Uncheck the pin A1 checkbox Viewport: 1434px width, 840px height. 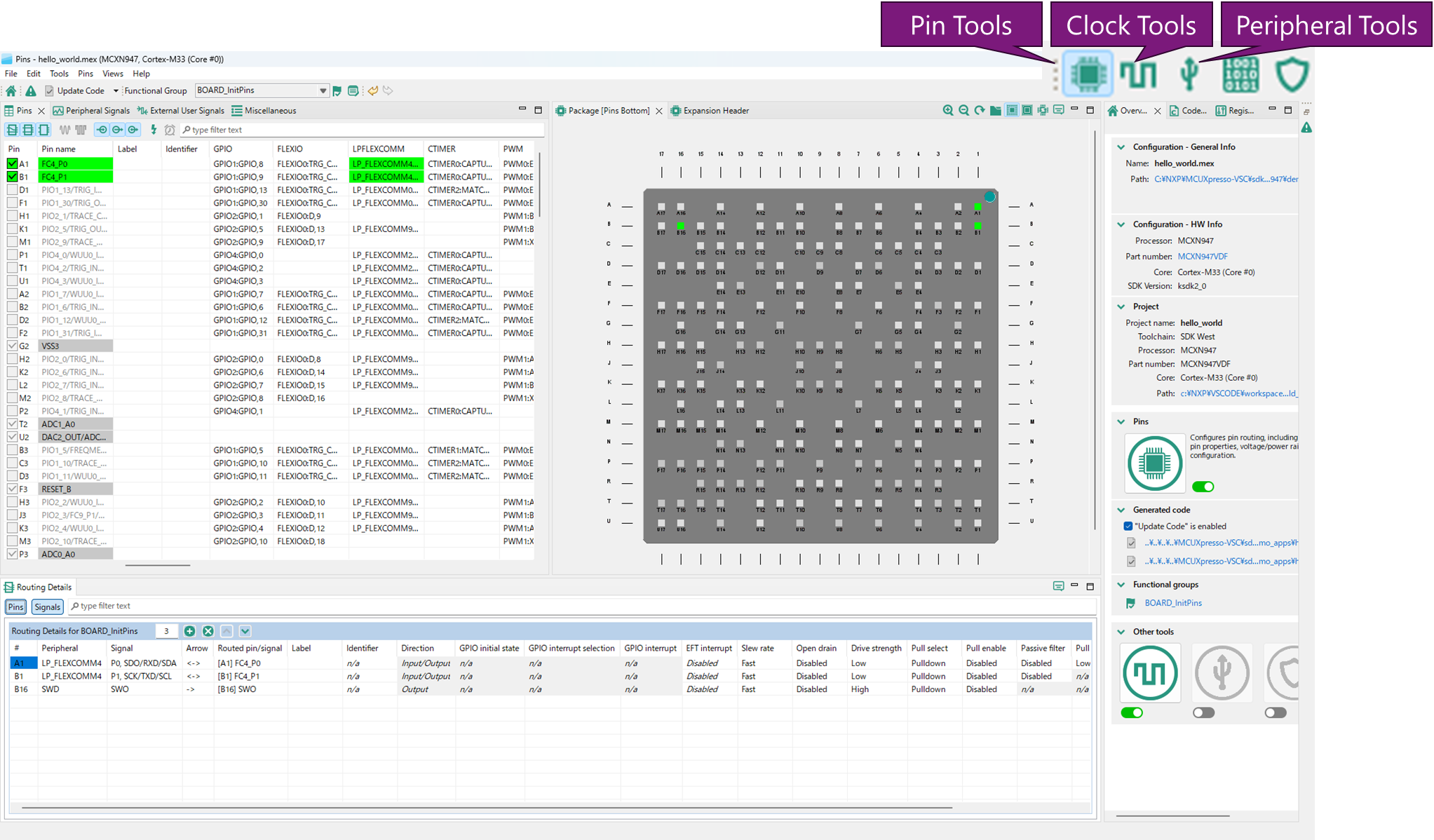pyautogui.click(x=12, y=163)
